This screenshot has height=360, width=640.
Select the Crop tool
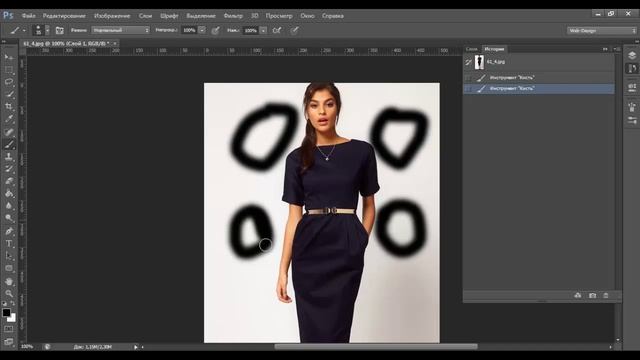[9, 107]
